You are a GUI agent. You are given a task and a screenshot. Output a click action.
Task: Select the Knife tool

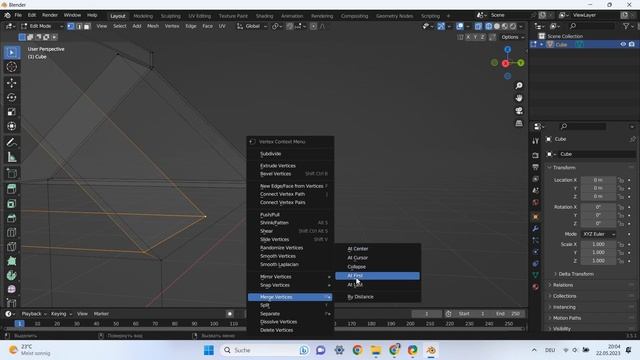[11, 247]
